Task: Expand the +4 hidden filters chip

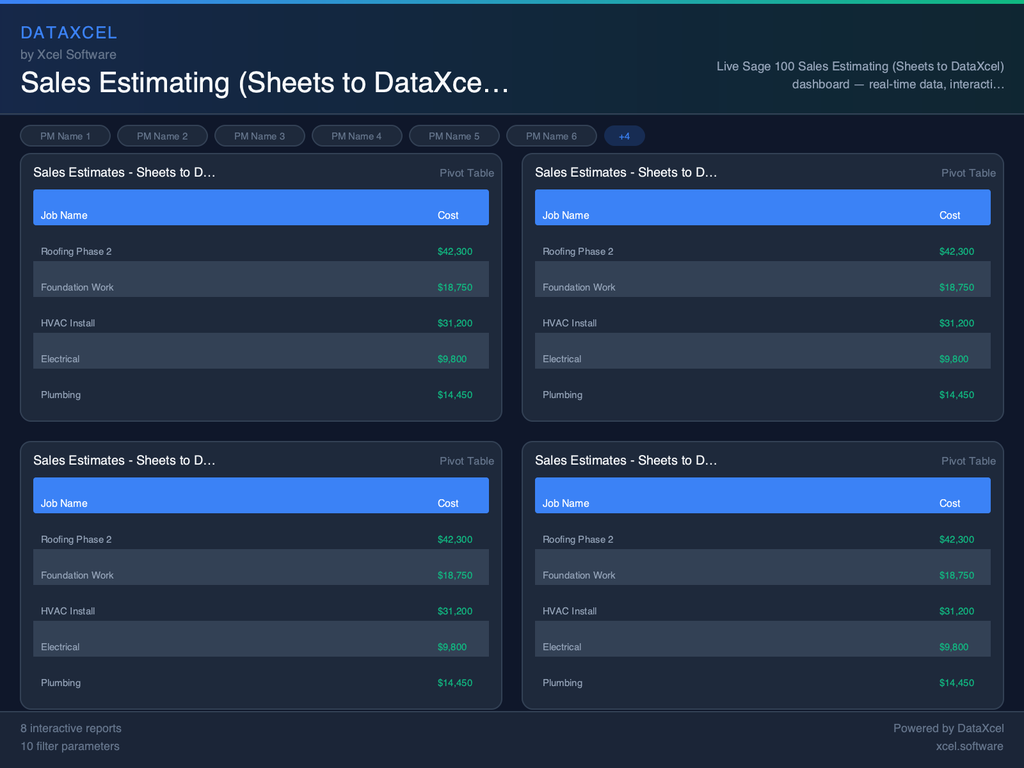Action: pyautogui.click(x=624, y=136)
